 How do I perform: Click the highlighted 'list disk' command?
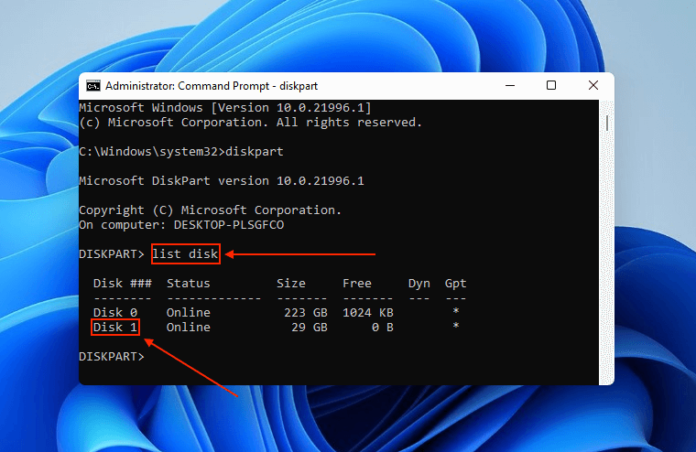(x=185, y=254)
